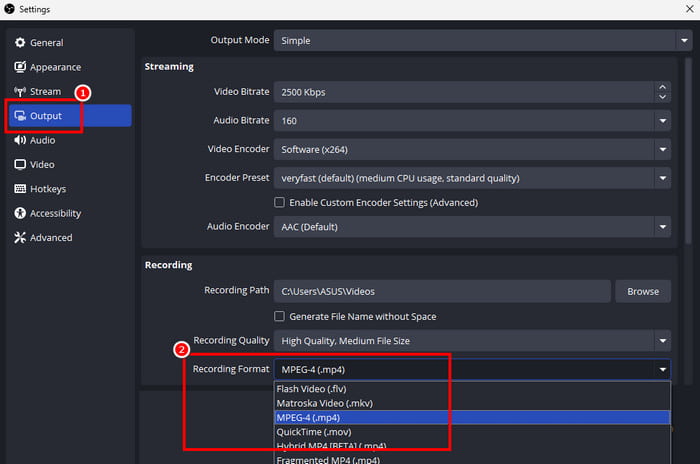Open the Recording Quality dropdown
The image size is (700, 464).
(470, 341)
